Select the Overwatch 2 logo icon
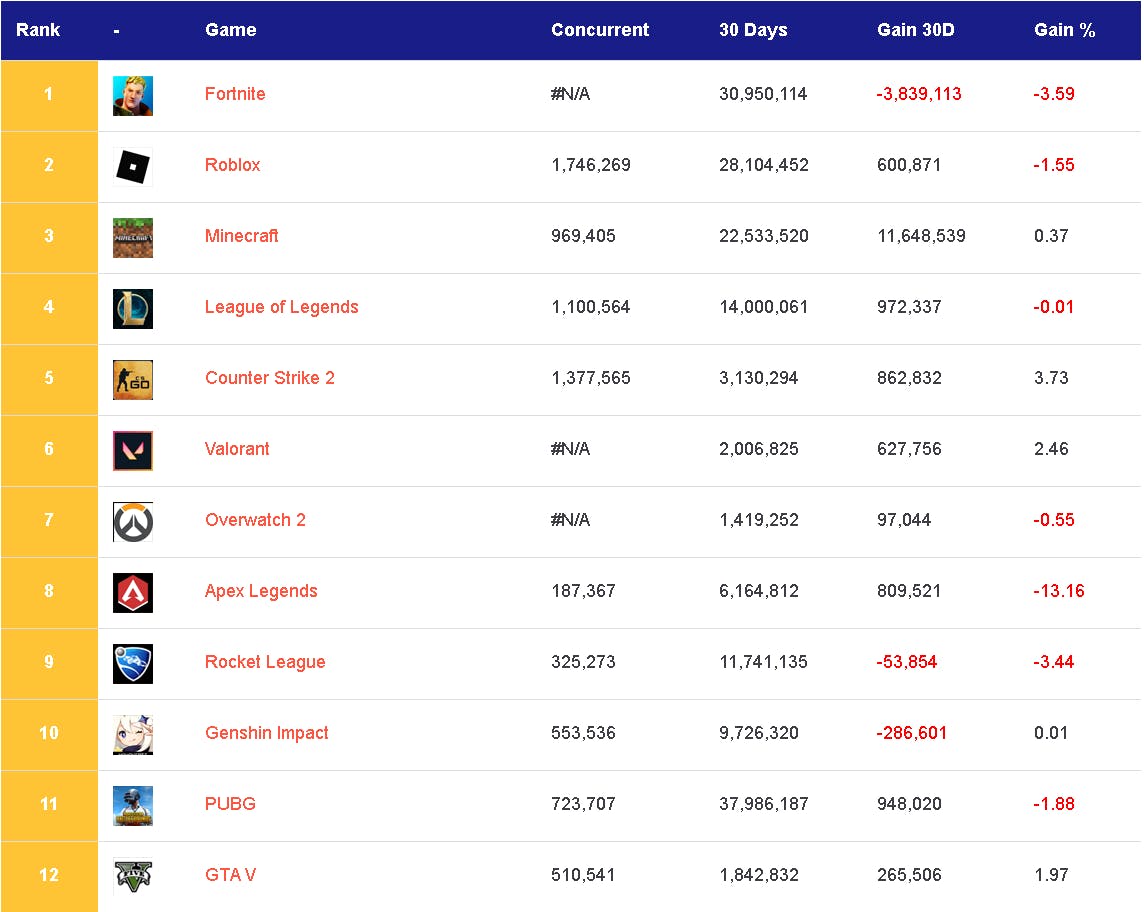The height and width of the screenshot is (912, 1144). coord(133,522)
